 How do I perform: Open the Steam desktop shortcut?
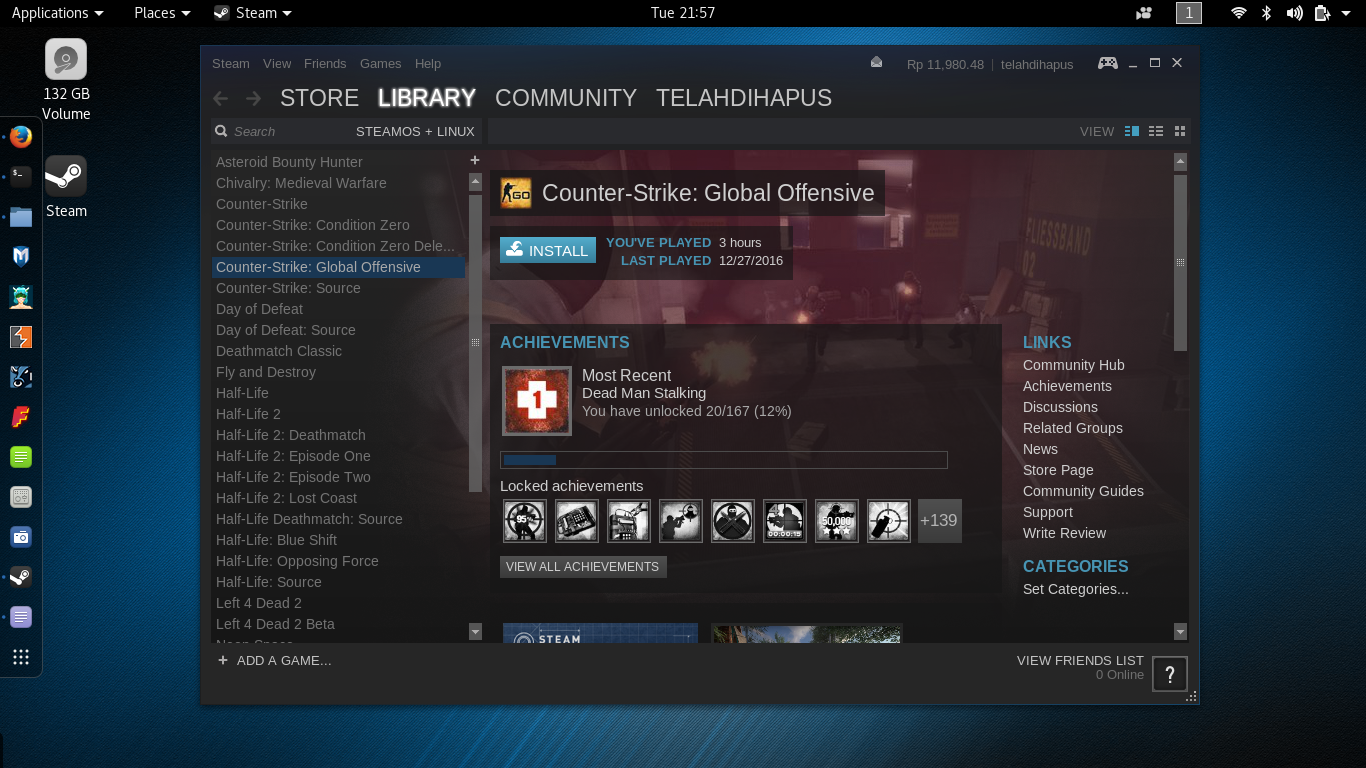66,187
